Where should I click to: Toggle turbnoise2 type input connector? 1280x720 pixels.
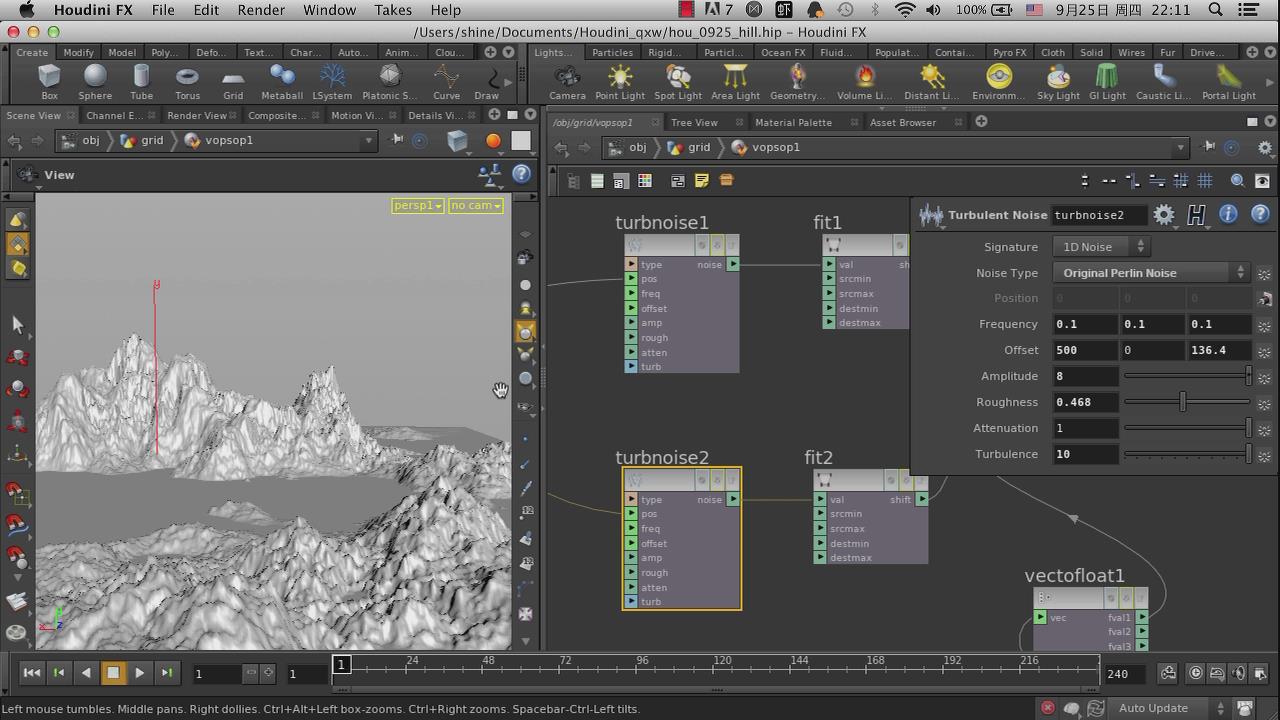tap(631, 499)
